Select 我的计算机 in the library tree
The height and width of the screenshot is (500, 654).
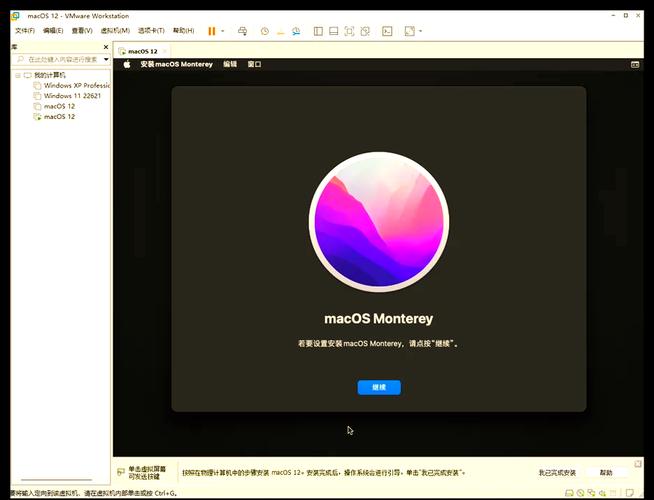(50, 75)
